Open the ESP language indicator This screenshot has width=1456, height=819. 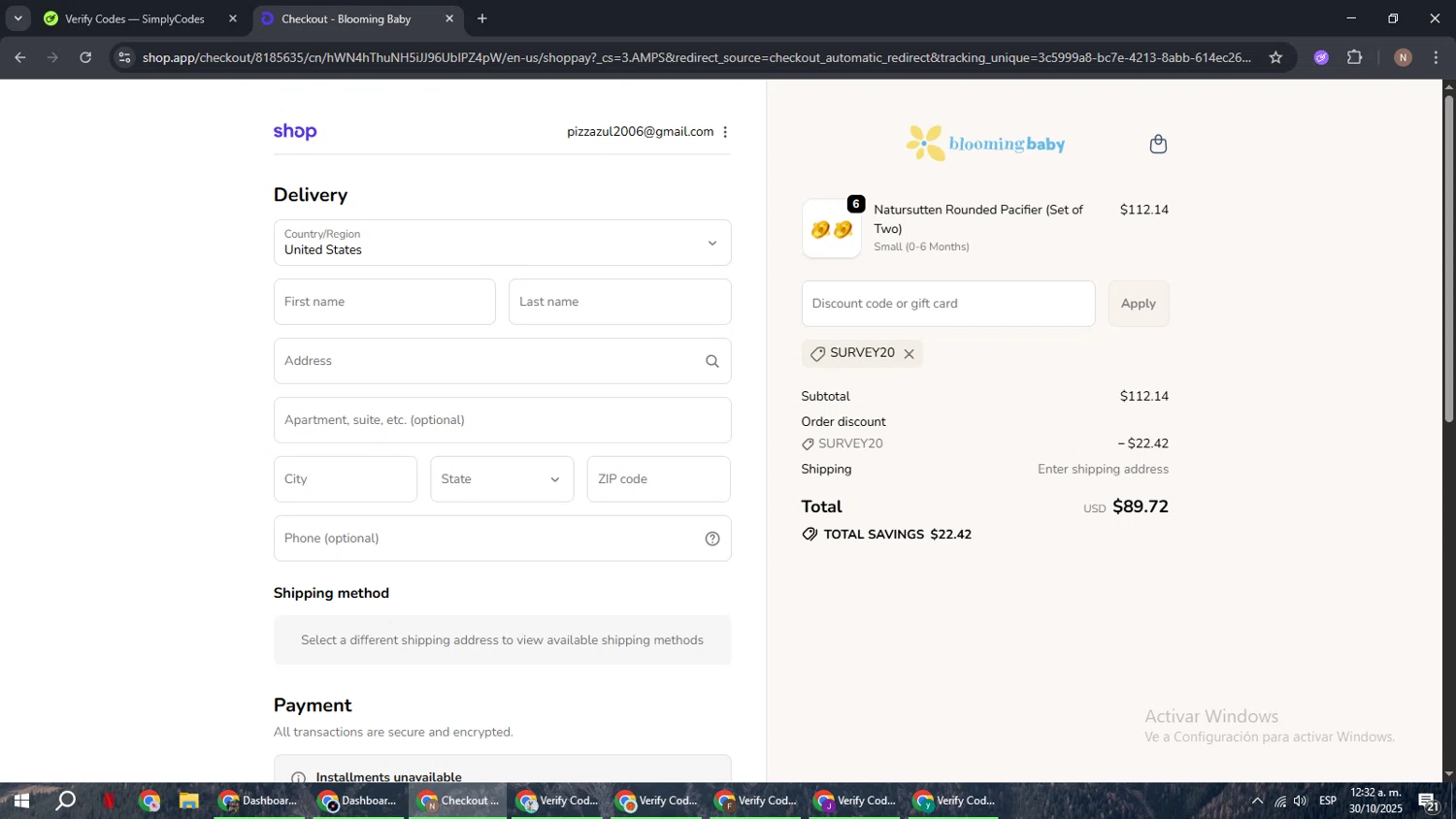[x=1328, y=802]
